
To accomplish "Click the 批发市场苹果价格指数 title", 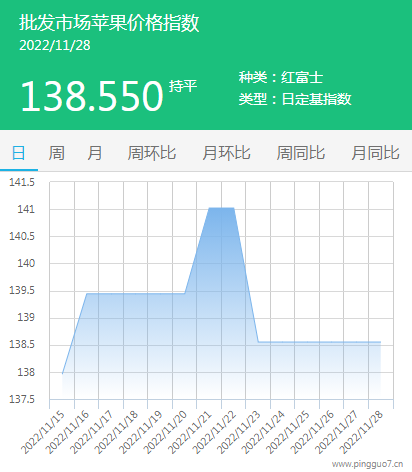I will (109, 23).
